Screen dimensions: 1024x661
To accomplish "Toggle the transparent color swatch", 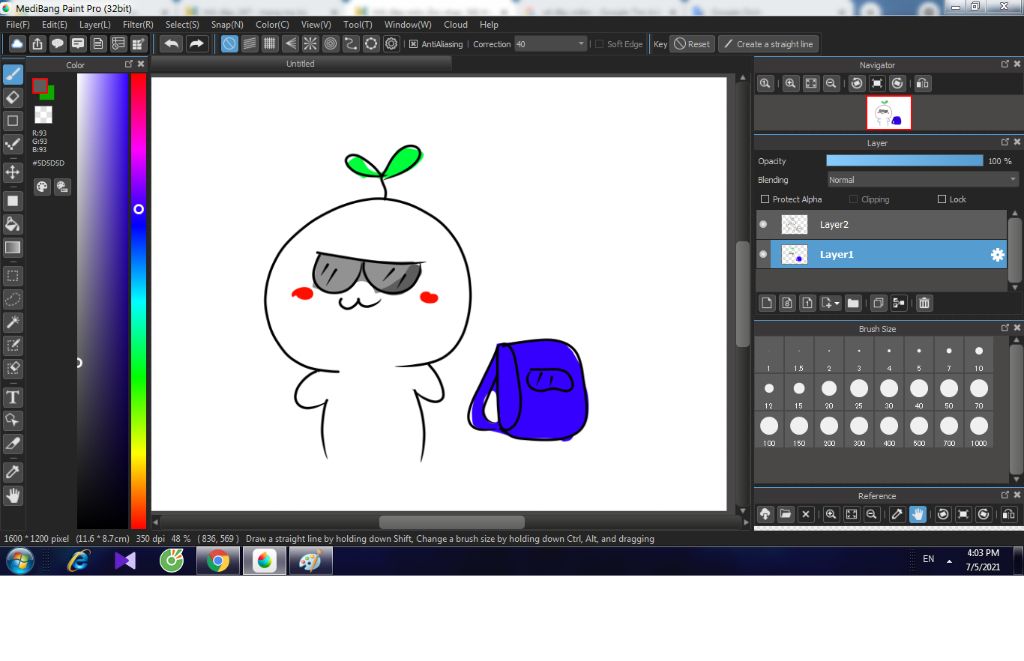I will 43,115.
